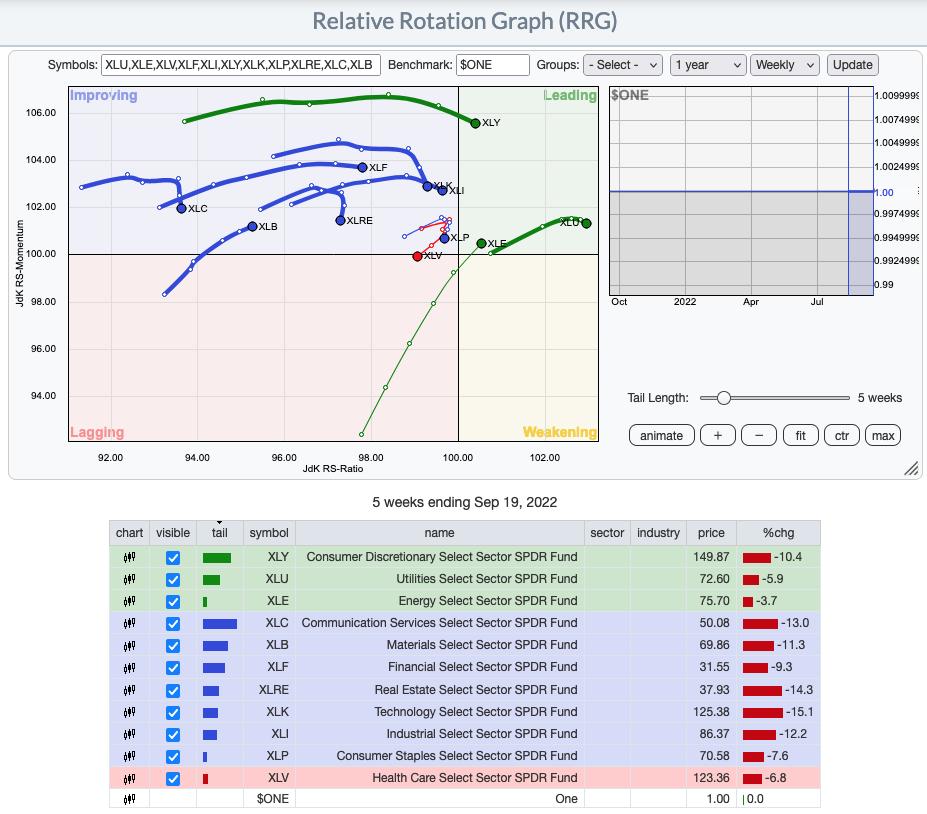Sort table by industry column header
This screenshot has height=814, width=927.
[659, 533]
